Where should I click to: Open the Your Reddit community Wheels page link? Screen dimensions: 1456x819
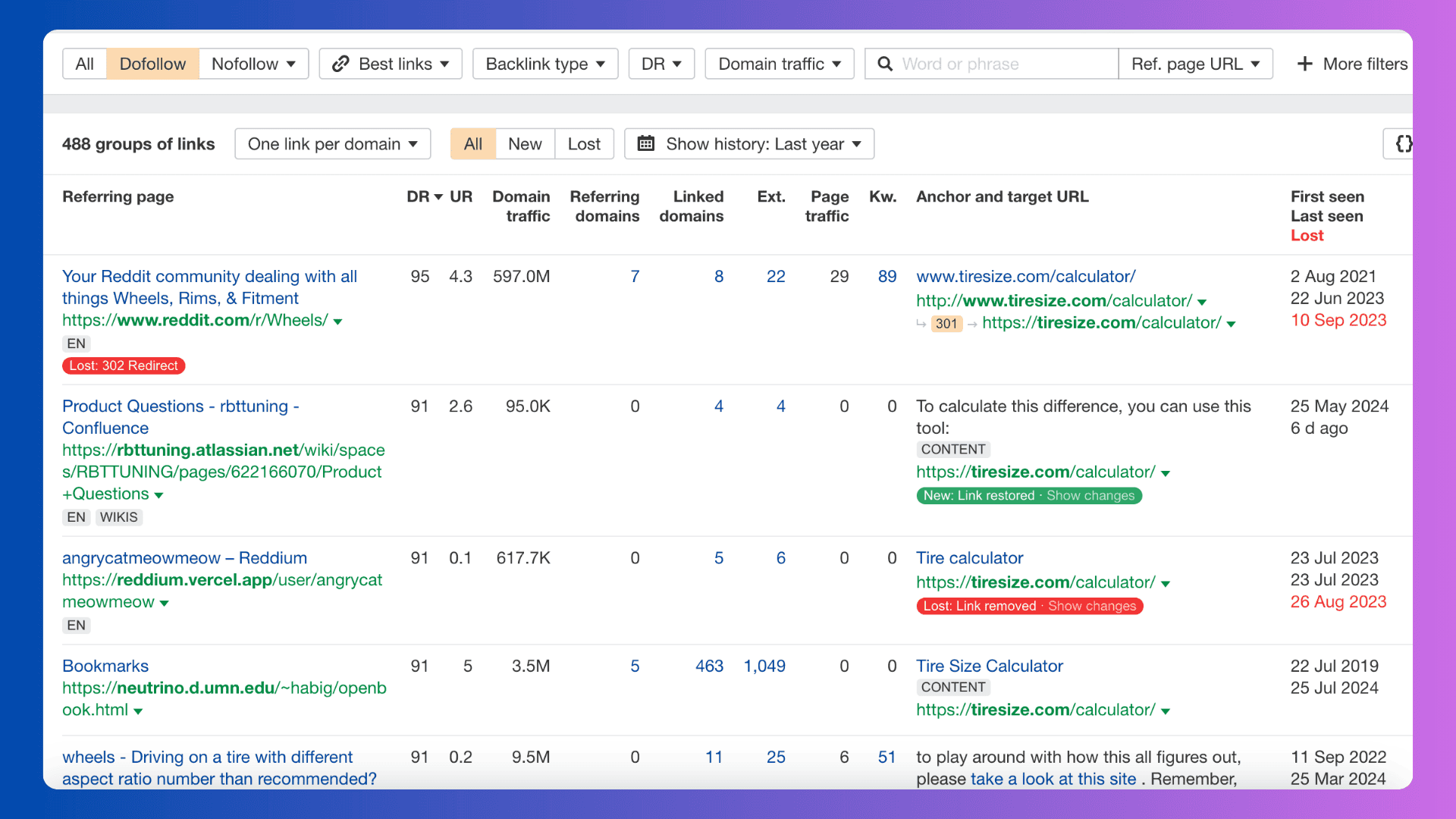click(209, 287)
